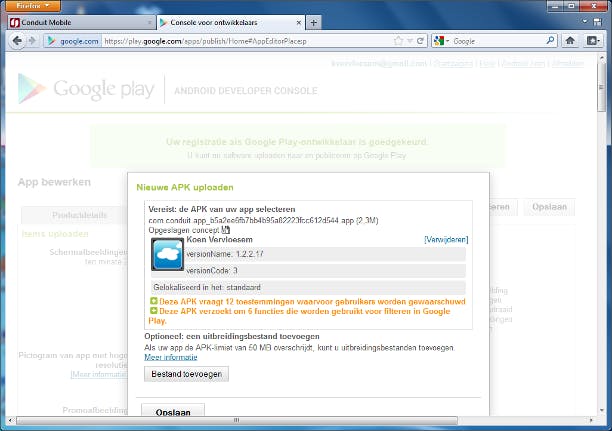The height and width of the screenshot is (431, 612).
Task: Select the Console voor ontwikkelaars tab
Action: click(x=231, y=23)
